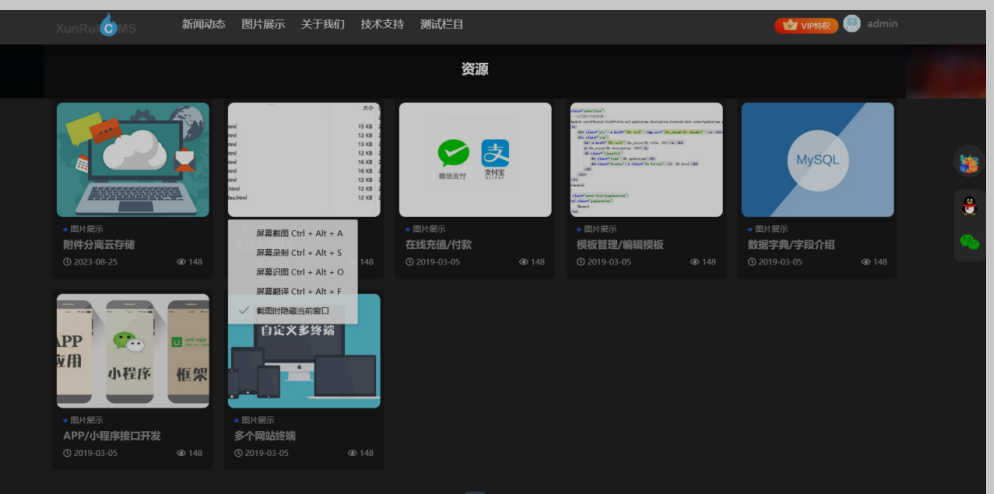Click the admin username link
The width and height of the screenshot is (994, 494).
tap(882, 24)
